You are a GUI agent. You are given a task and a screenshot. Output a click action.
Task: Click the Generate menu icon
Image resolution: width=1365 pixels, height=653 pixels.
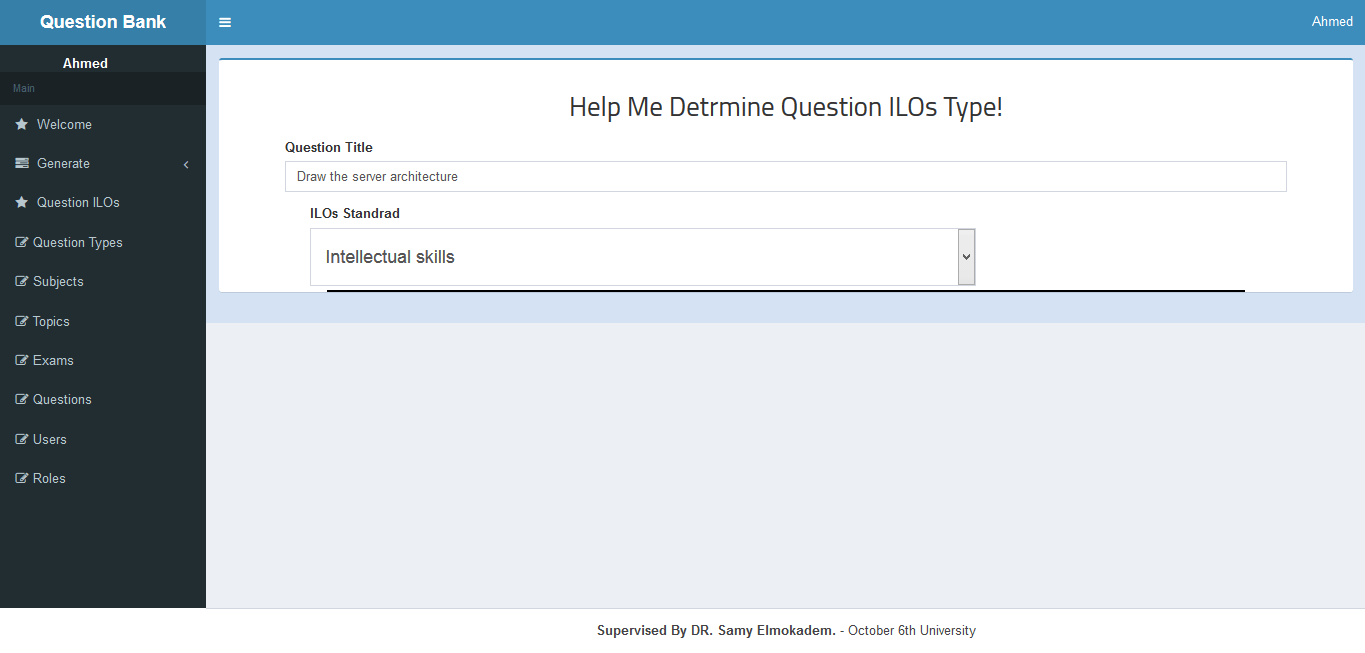tap(22, 163)
